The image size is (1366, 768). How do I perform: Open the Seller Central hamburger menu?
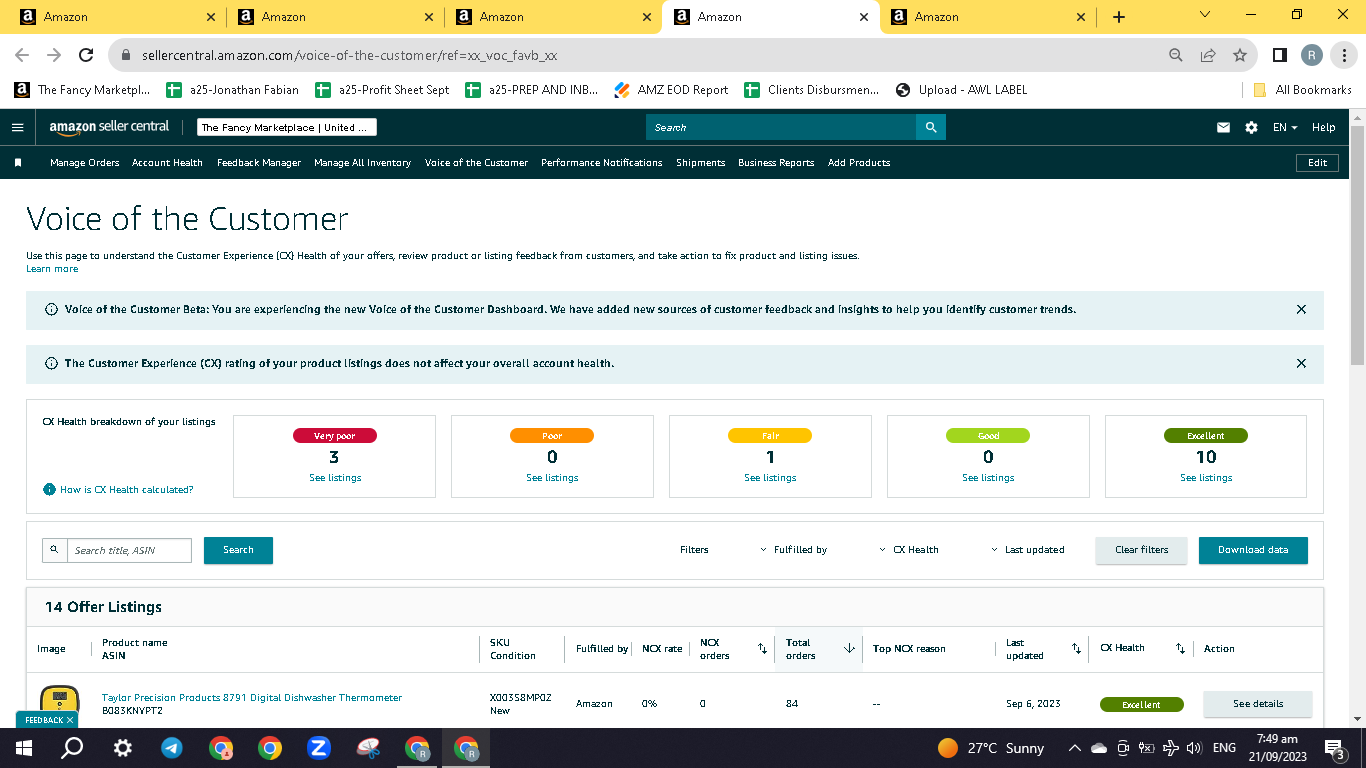tap(17, 128)
